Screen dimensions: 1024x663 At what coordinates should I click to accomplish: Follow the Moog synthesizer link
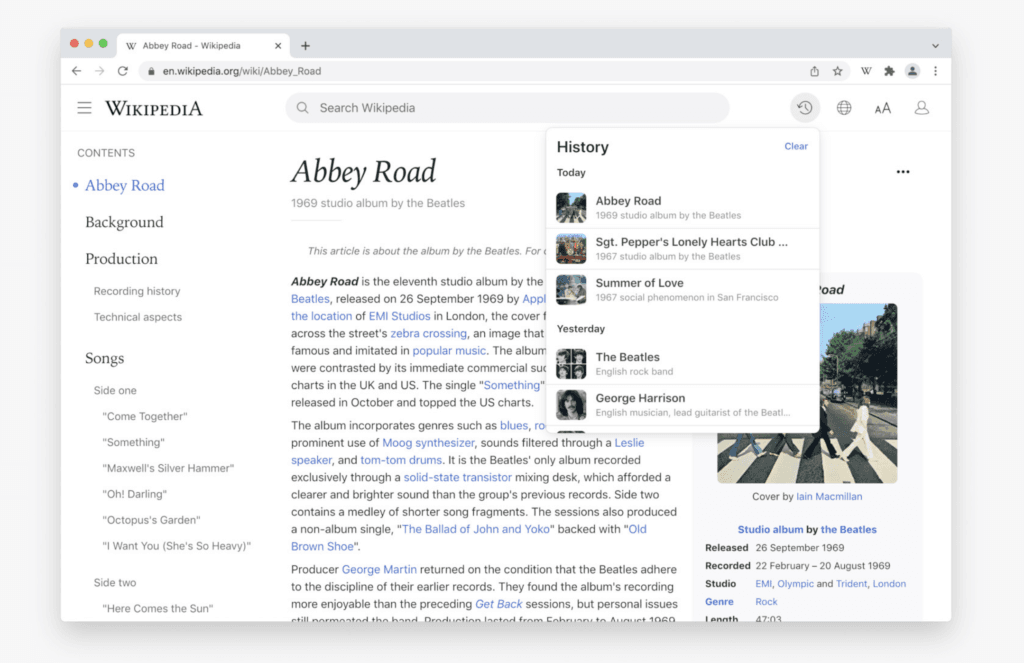pos(428,443)
